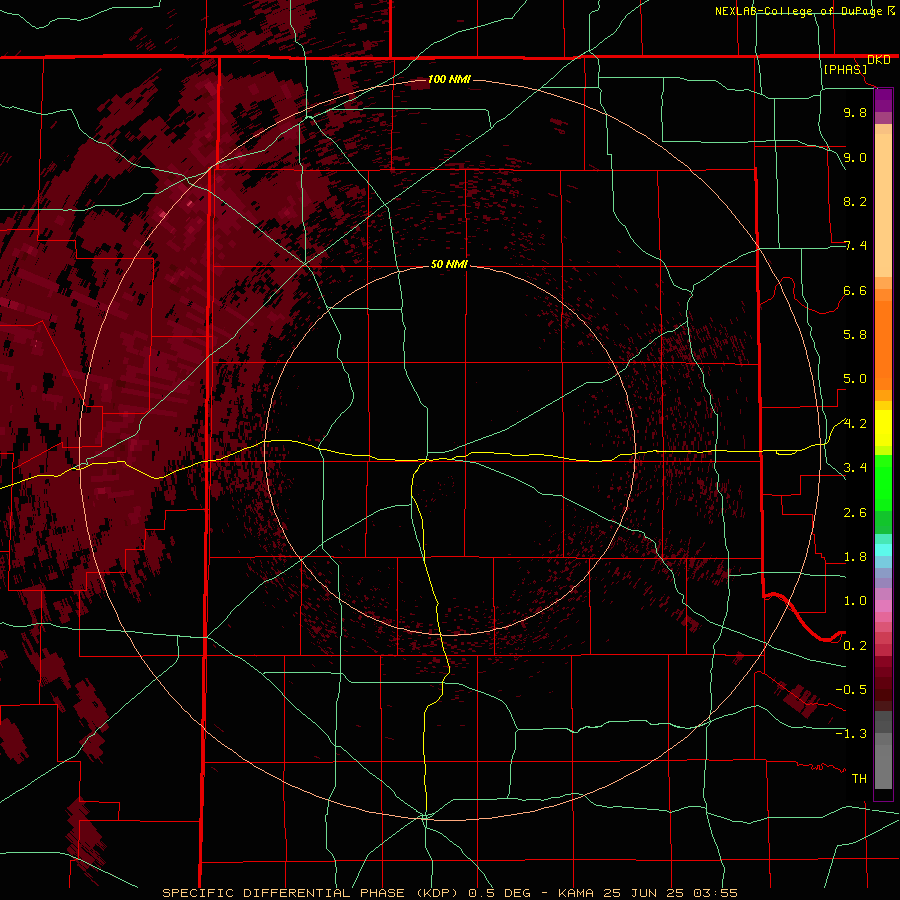Click the -1.3 legend value
Screen dimensions: 900x900
851,734
